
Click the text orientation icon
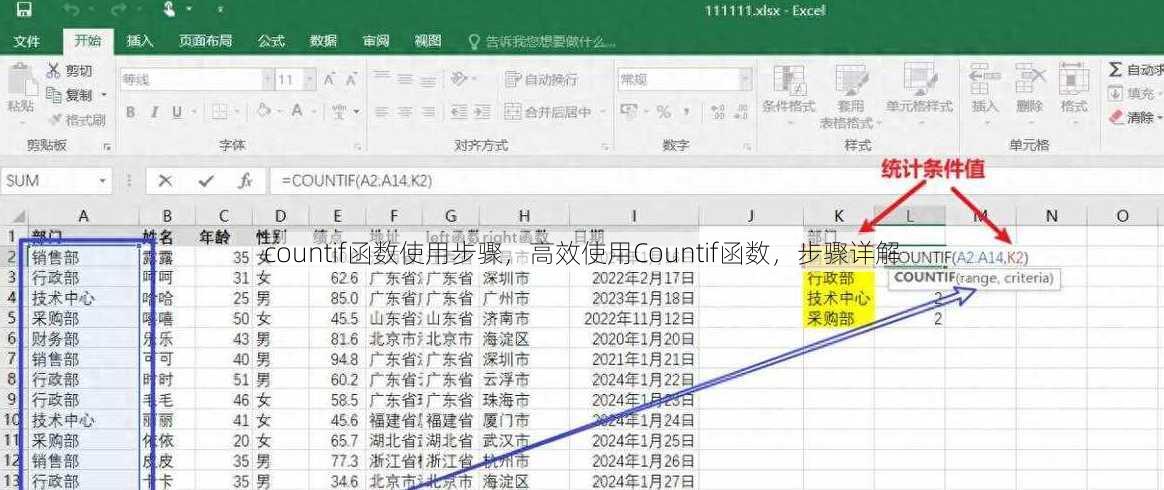462,78
